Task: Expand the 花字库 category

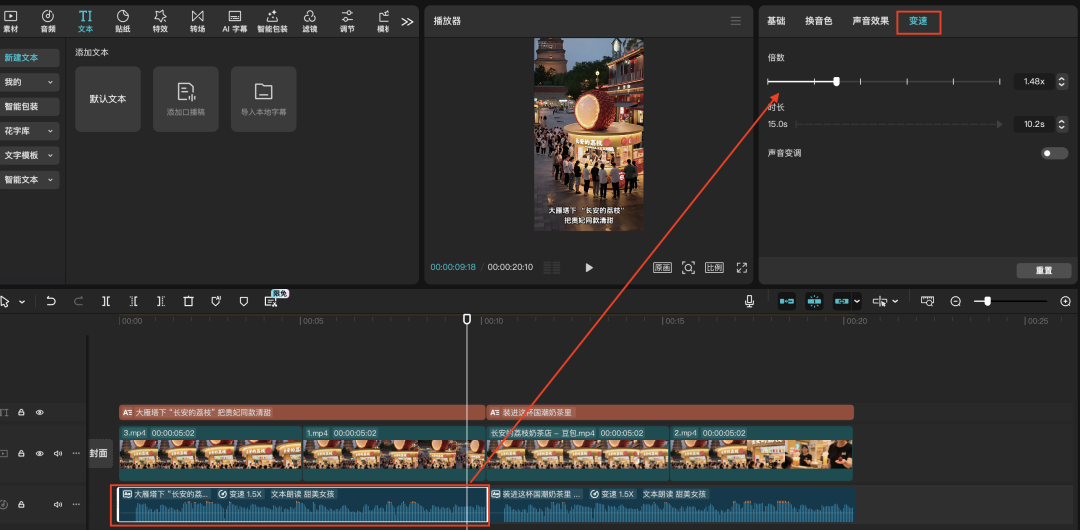Action: (30, 131)
